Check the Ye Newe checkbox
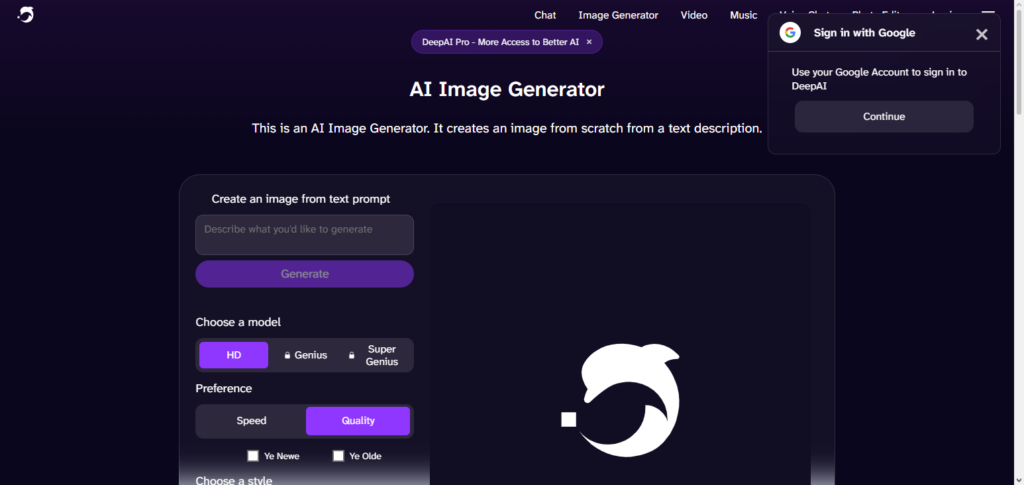 253,456
